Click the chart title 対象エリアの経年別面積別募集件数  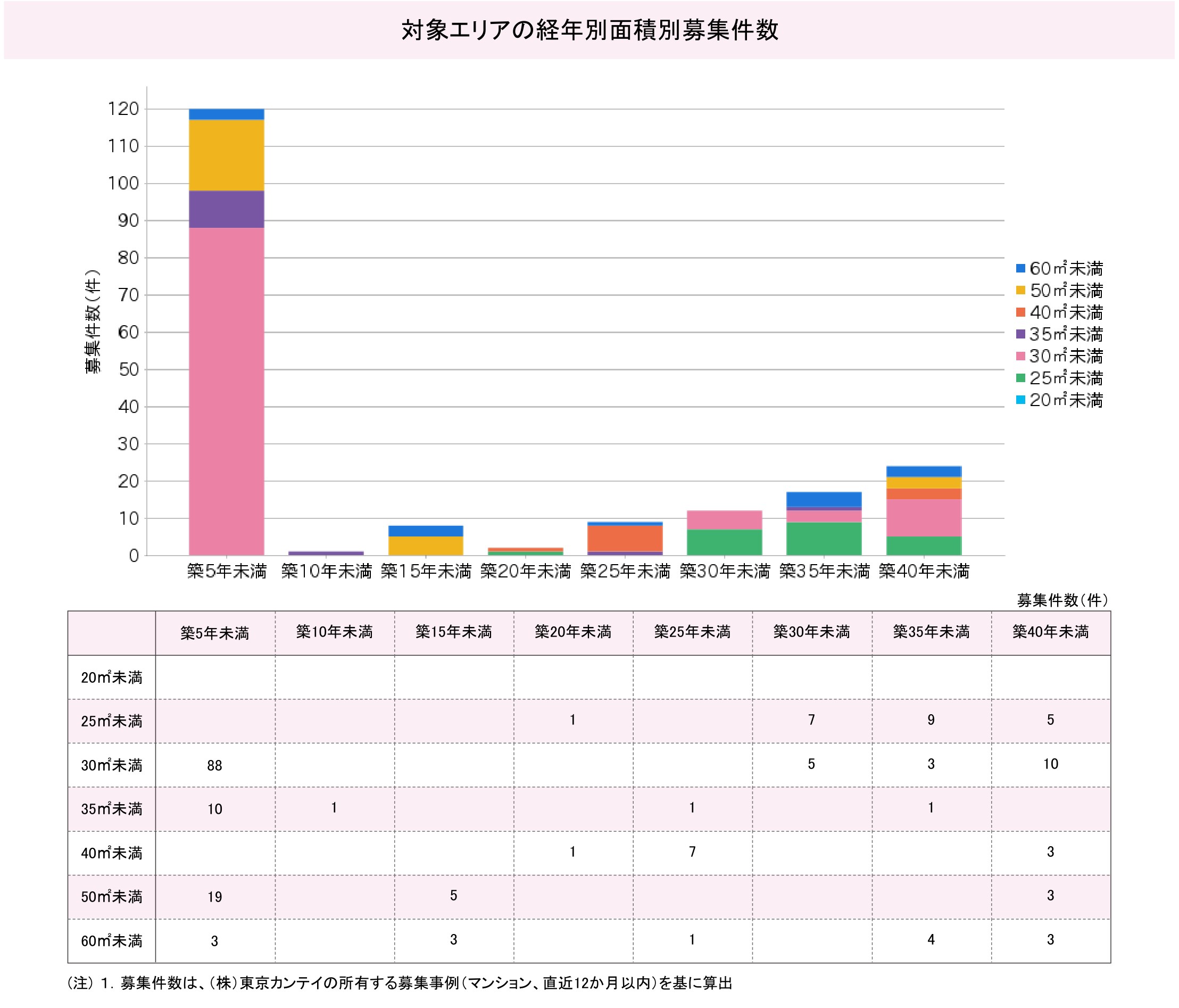coord(589,30)
